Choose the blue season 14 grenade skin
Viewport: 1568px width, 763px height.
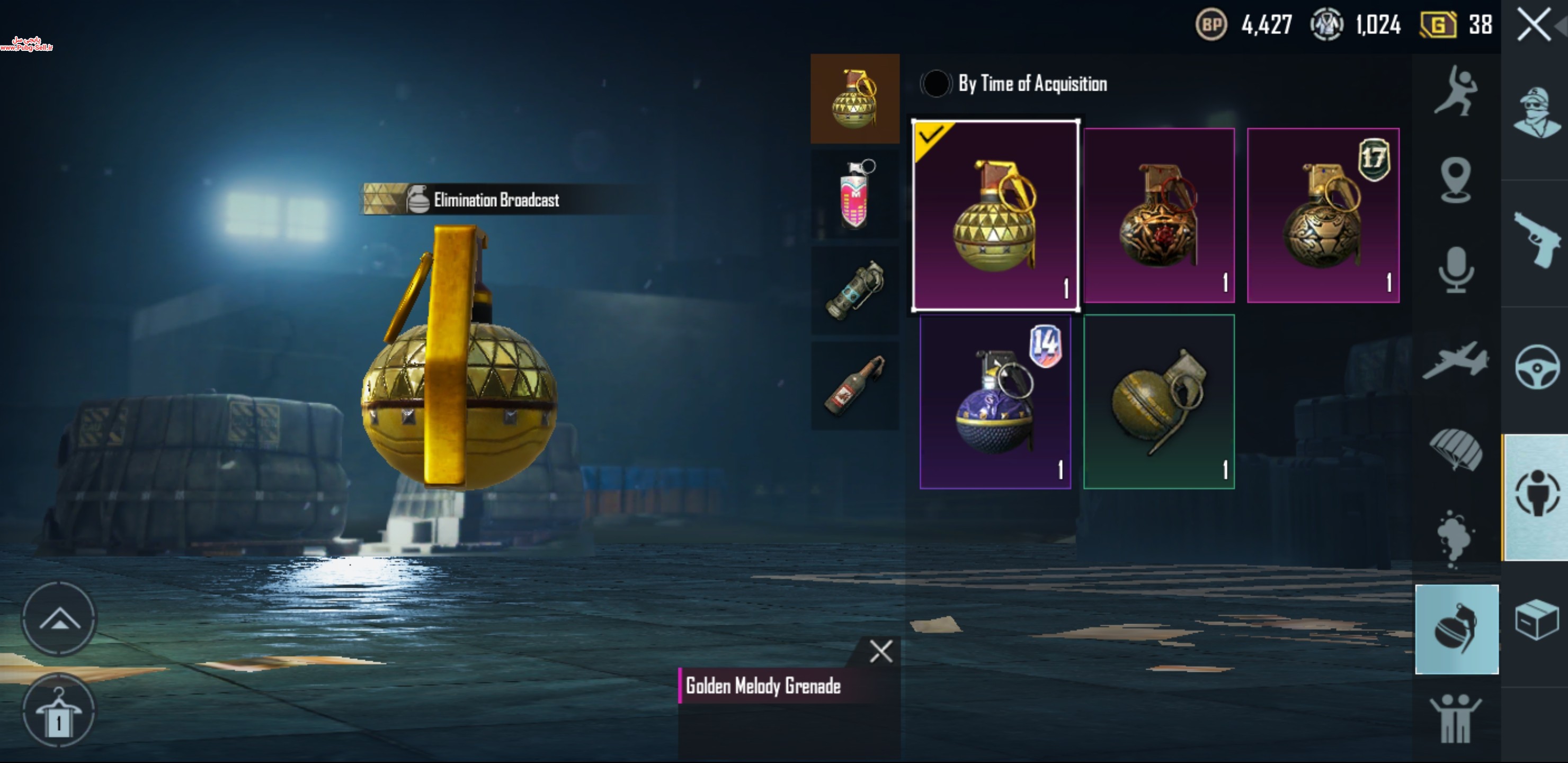(995, 402)
